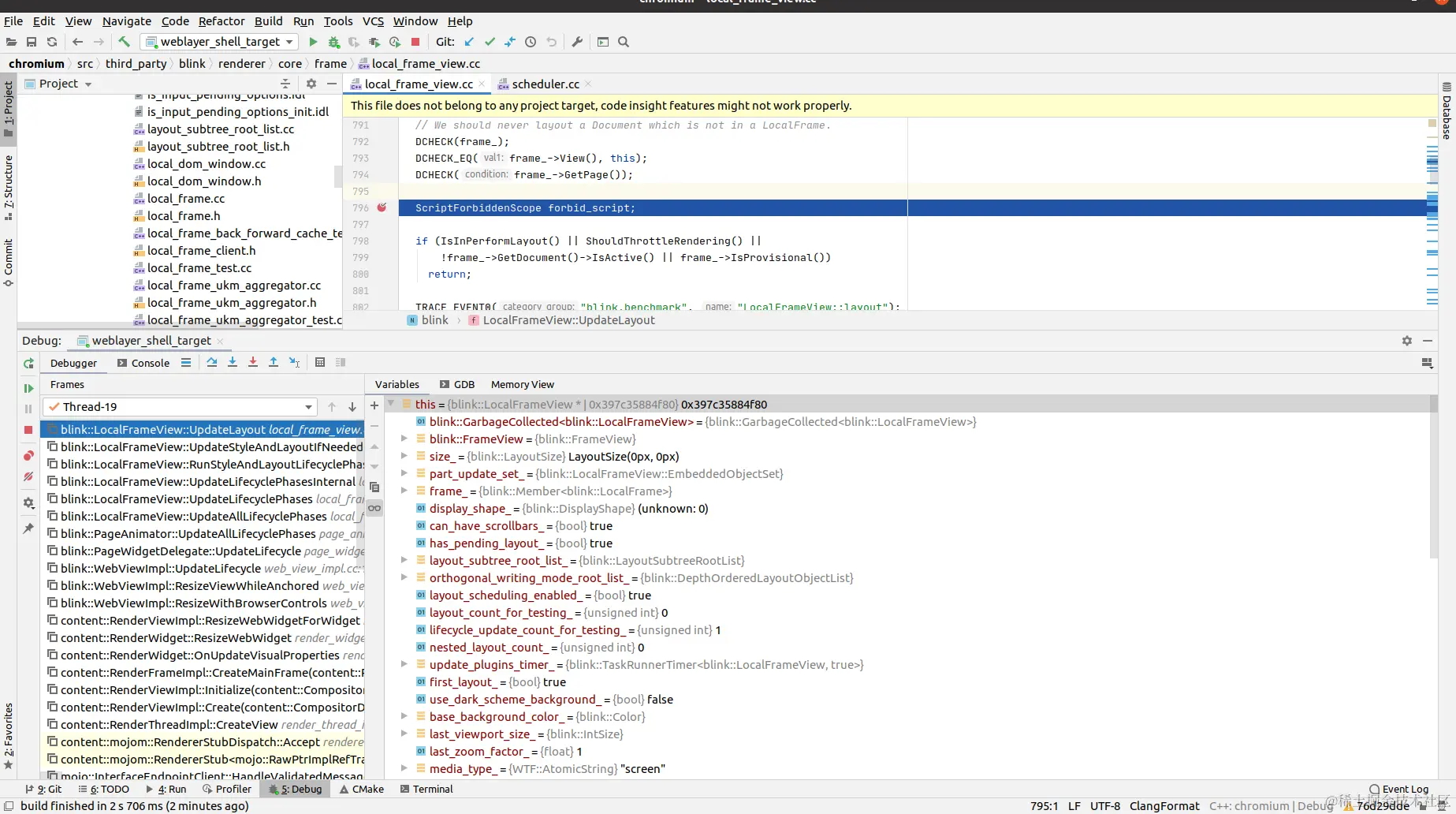Select next frame with the down arrow
1456x814 pixels.
tap(352, 407)
